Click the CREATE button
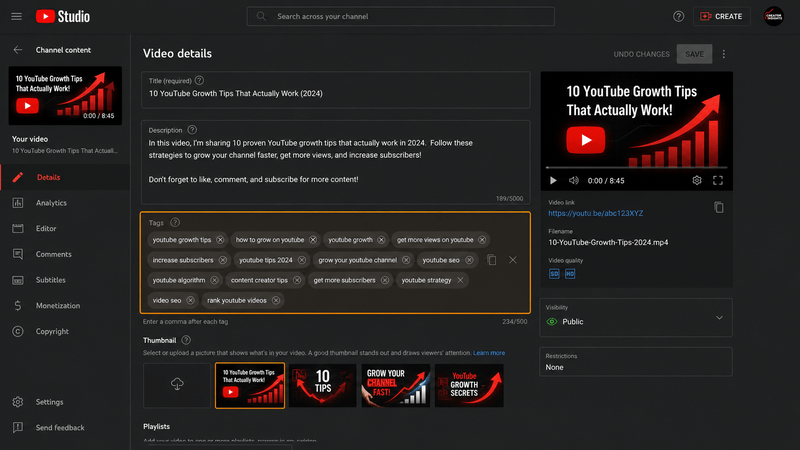Viewport: 800px width, 450px height. tap(721, 16)
